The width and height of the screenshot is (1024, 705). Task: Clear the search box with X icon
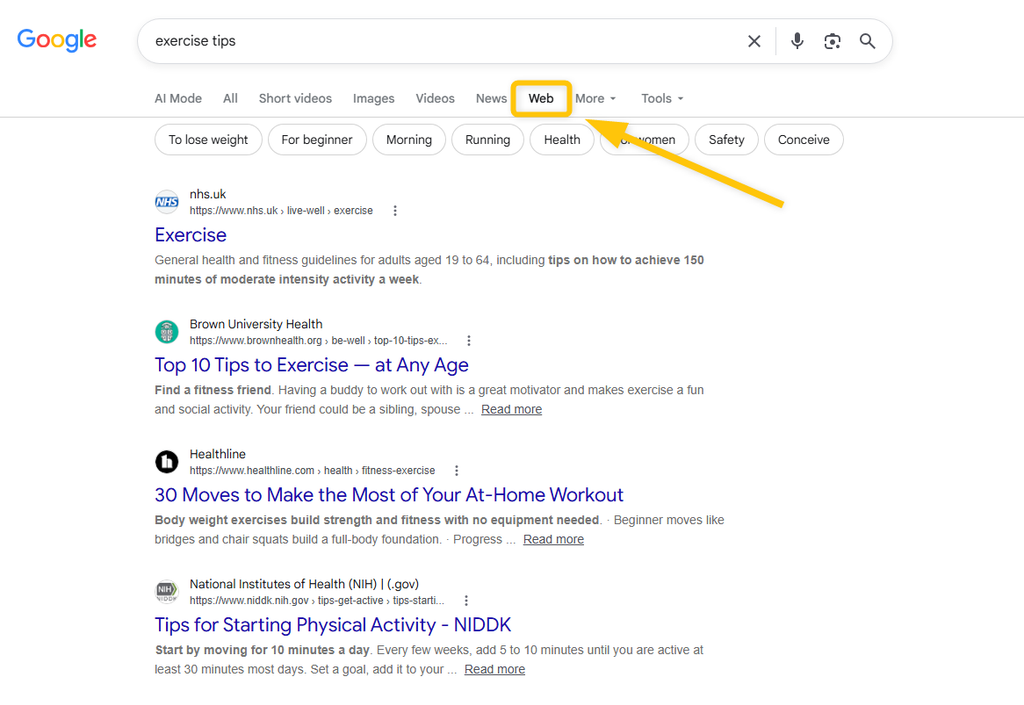point(754,41)
